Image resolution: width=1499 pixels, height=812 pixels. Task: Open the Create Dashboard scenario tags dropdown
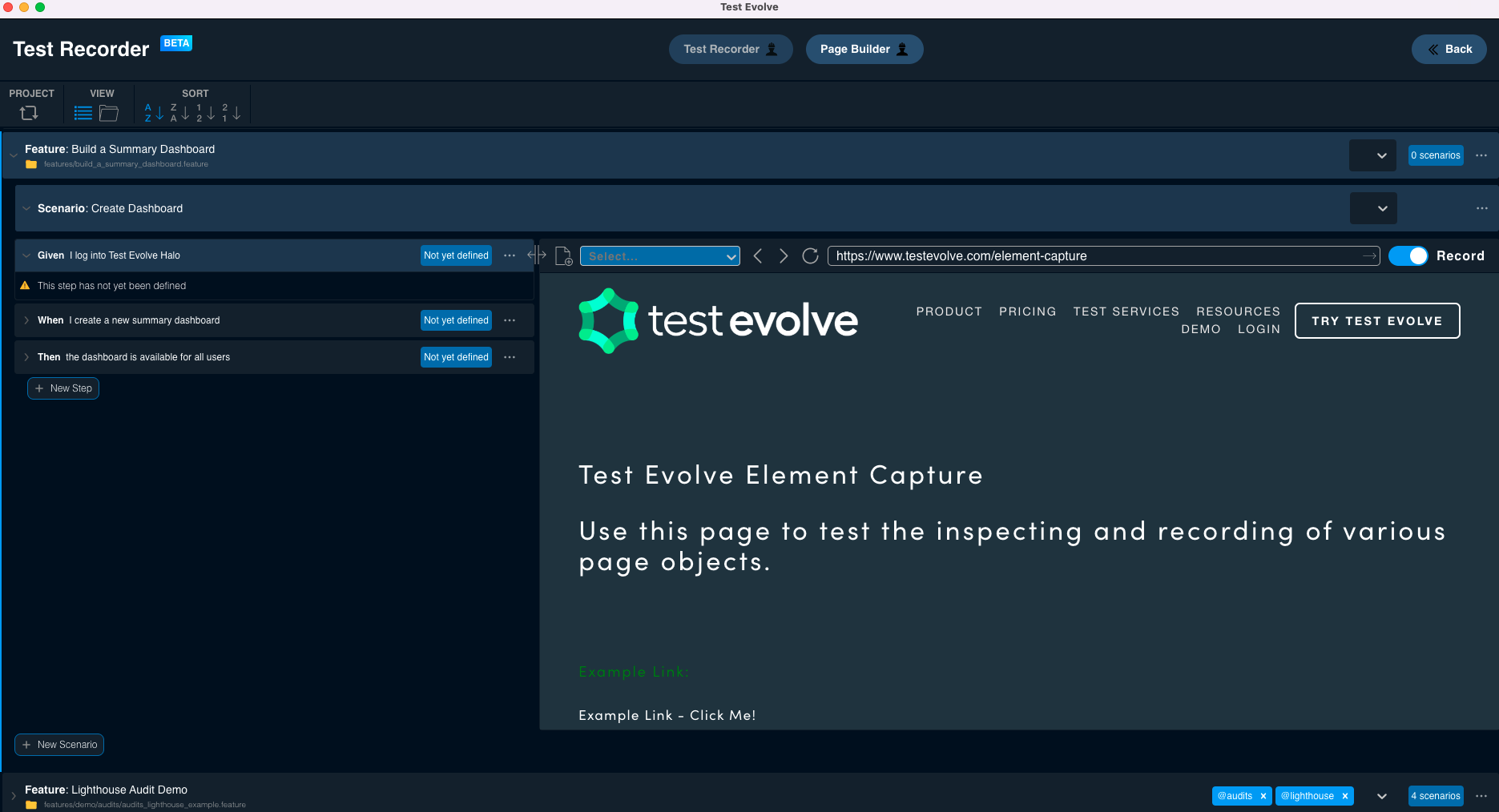click(x=1373, y=208)
